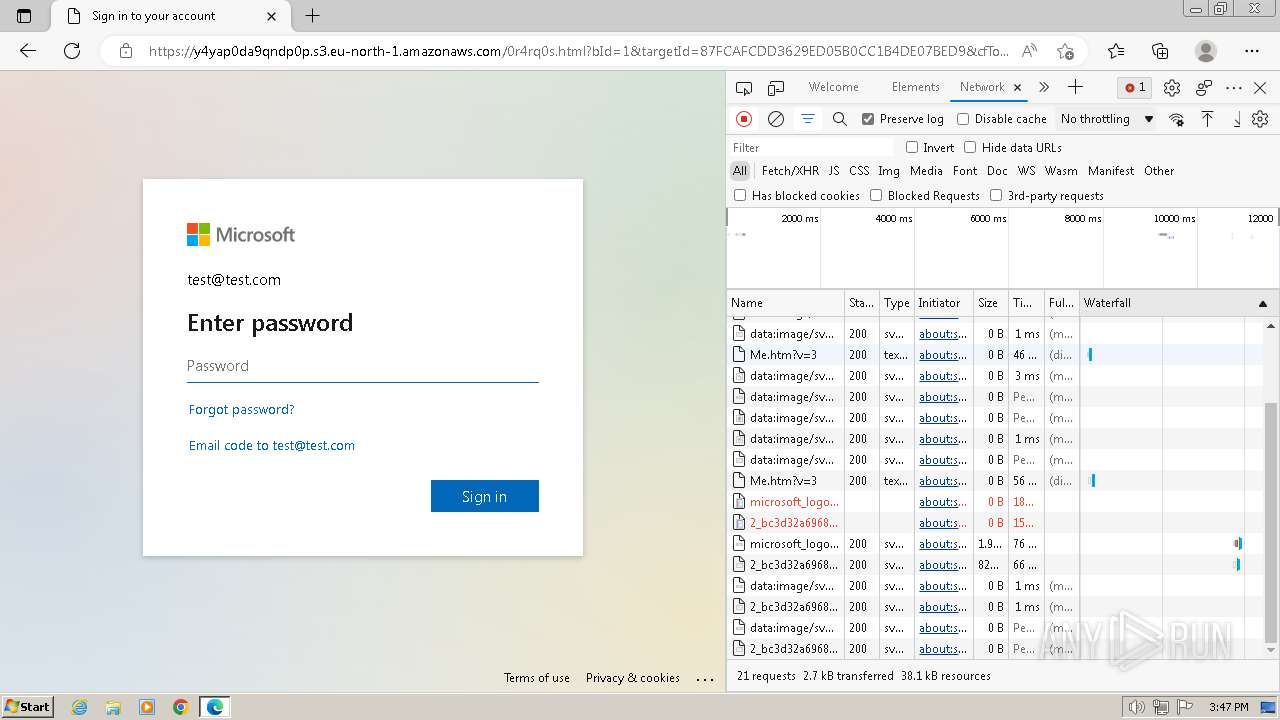Filter requests by CSS type
The height and width of the screenshot is (720, 1280).
tap(859, 171)
